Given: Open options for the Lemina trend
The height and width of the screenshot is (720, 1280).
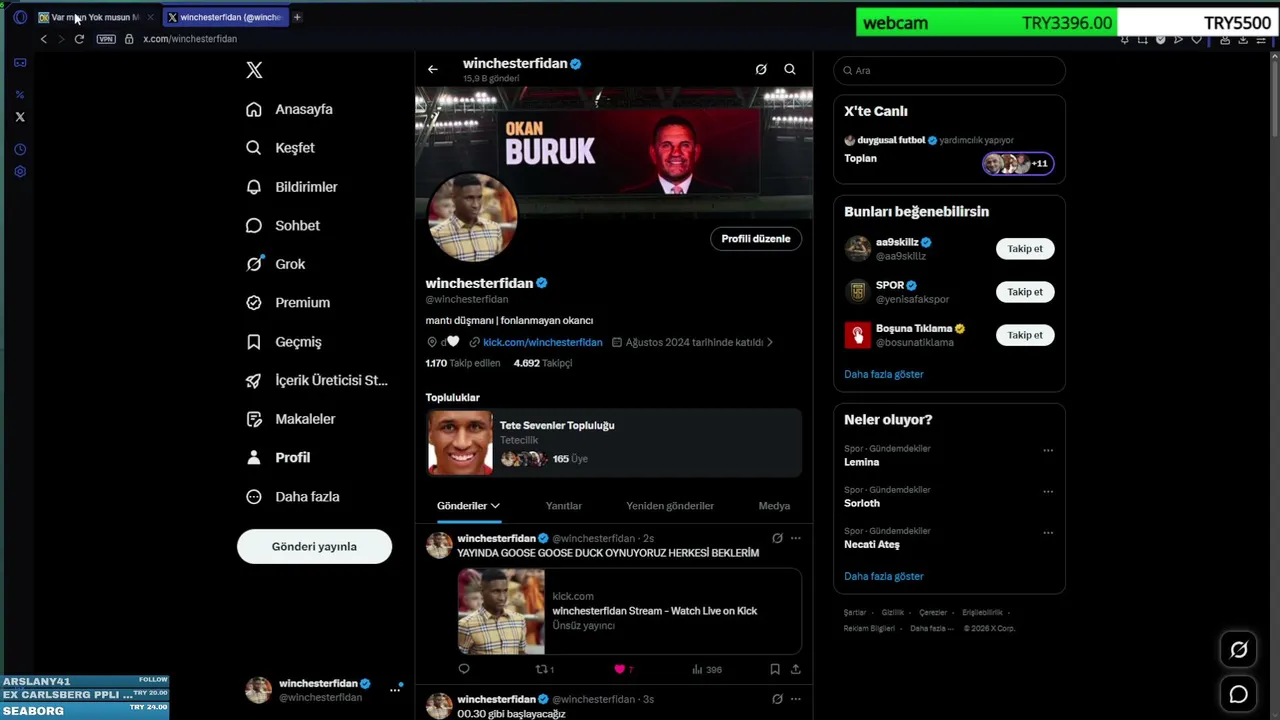Looking at the screenshot, I should 1048,450.
